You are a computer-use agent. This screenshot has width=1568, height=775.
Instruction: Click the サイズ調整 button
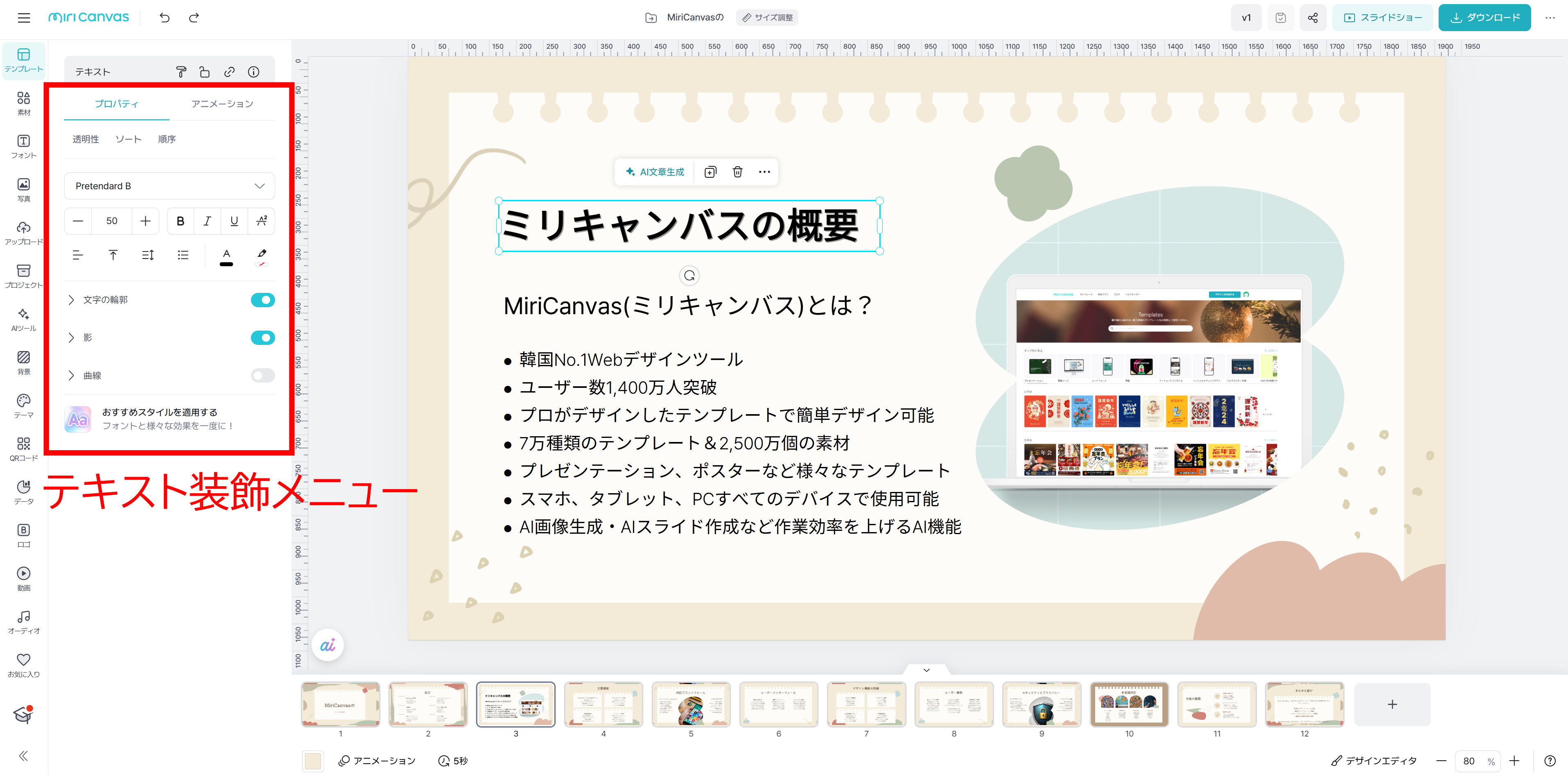tap(767, 18)
